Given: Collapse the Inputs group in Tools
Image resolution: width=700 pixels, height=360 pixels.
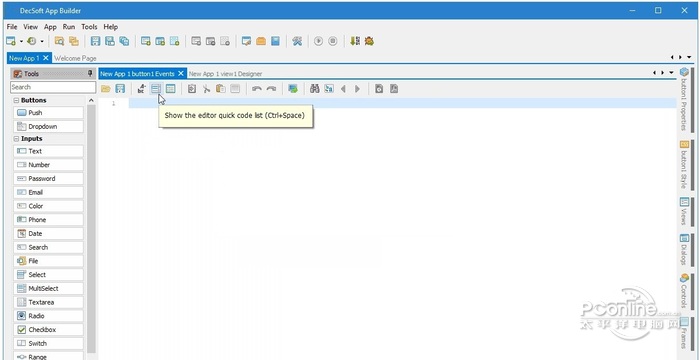Looking at the screenshot, I should tap(16, 139).
